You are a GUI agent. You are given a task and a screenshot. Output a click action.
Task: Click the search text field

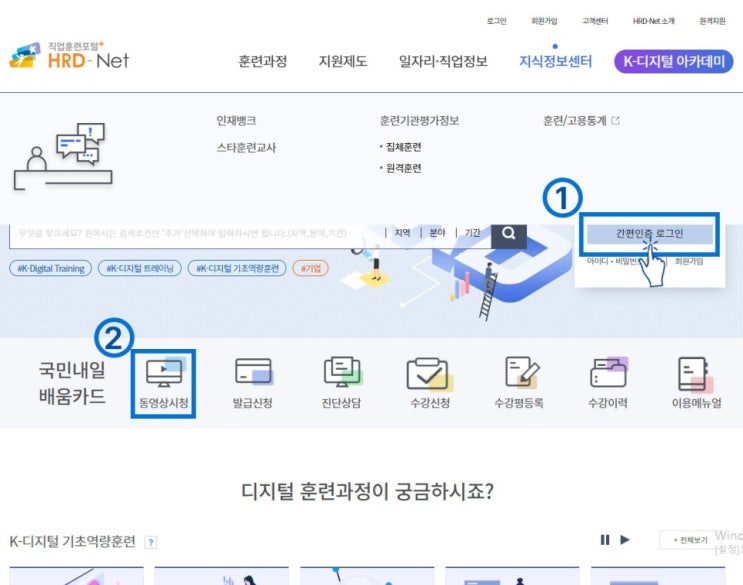pyautogui.click(x=194, y=234)
